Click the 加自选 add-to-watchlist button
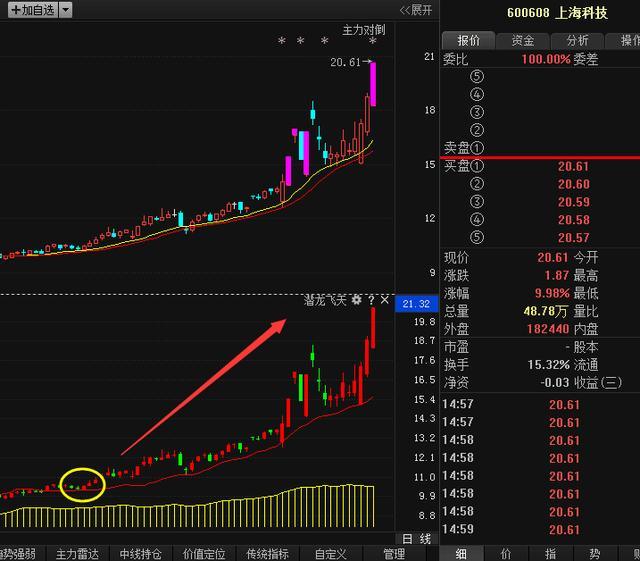The height and width of the screenshot is (561, 640). [33, 10]
